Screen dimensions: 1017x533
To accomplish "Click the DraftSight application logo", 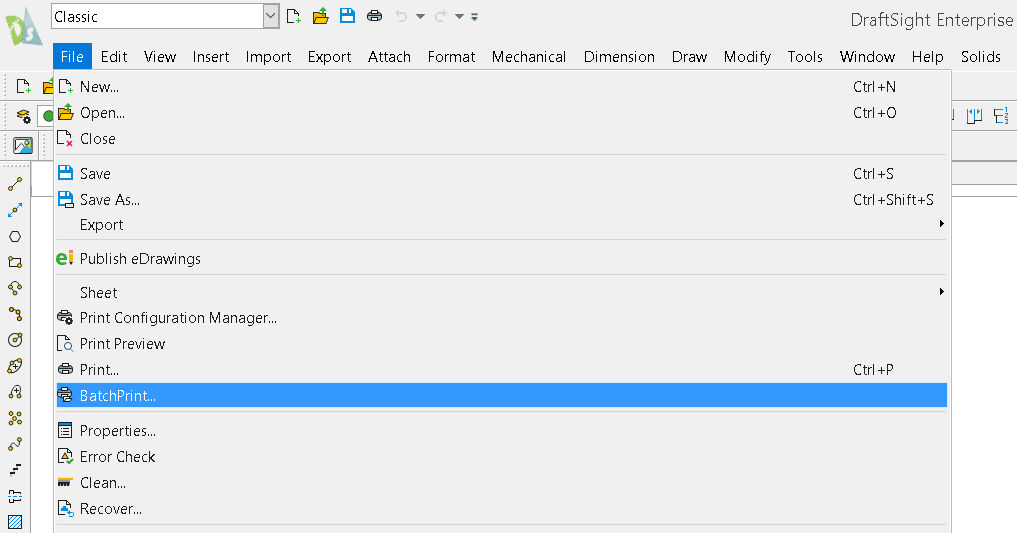I will [x=23, y=27].
